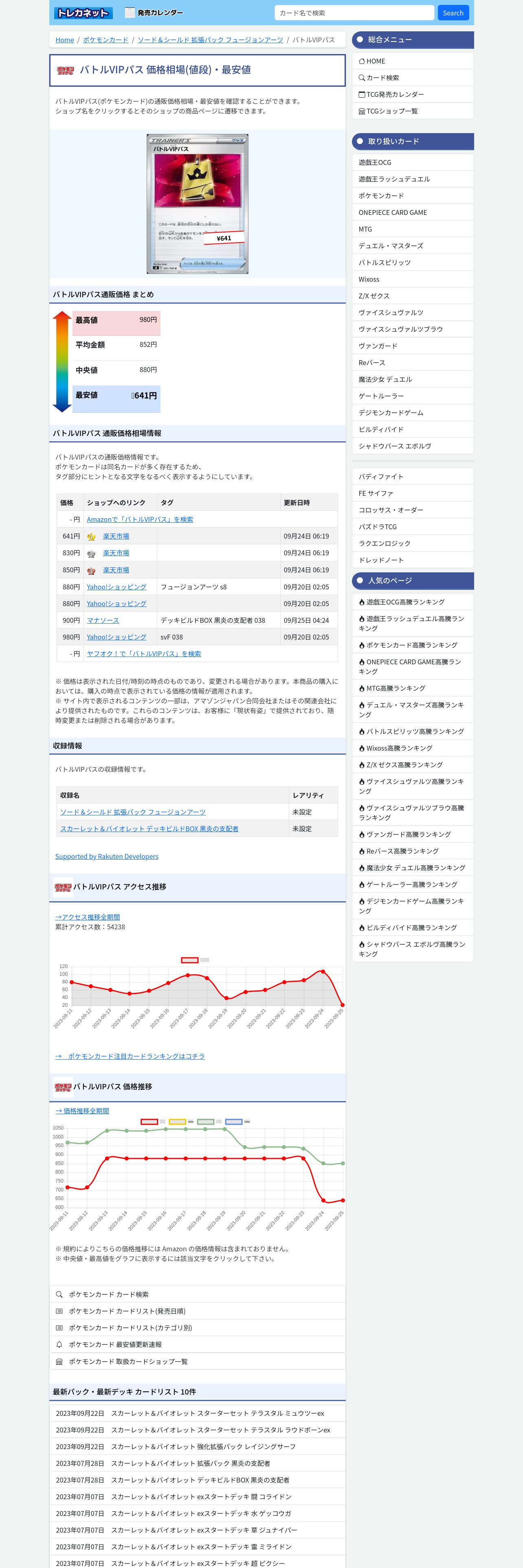Click the Pokemon card logo beside the title
The image size is (523, 1568).
[x=65, y=70]
